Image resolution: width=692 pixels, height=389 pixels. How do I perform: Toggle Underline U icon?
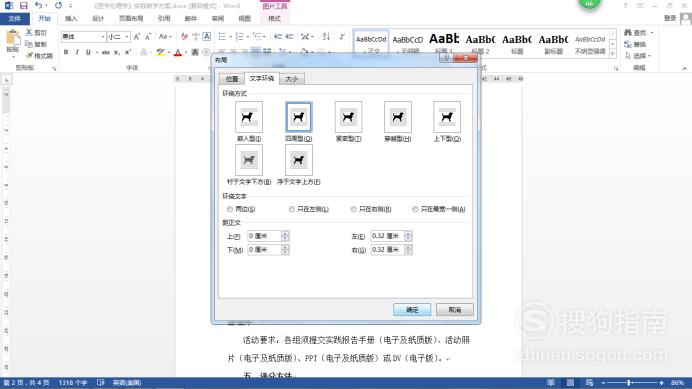coord(88,52)
